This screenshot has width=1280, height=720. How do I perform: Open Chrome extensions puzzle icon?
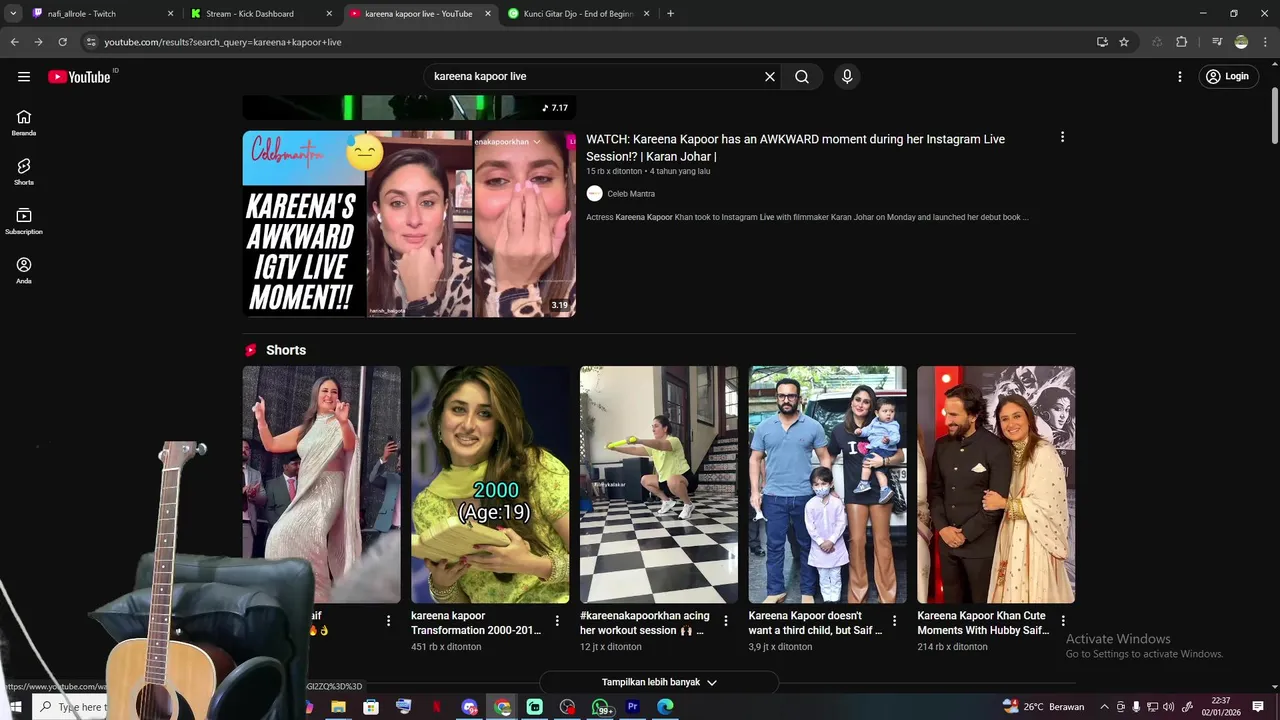coord(1181,42)
